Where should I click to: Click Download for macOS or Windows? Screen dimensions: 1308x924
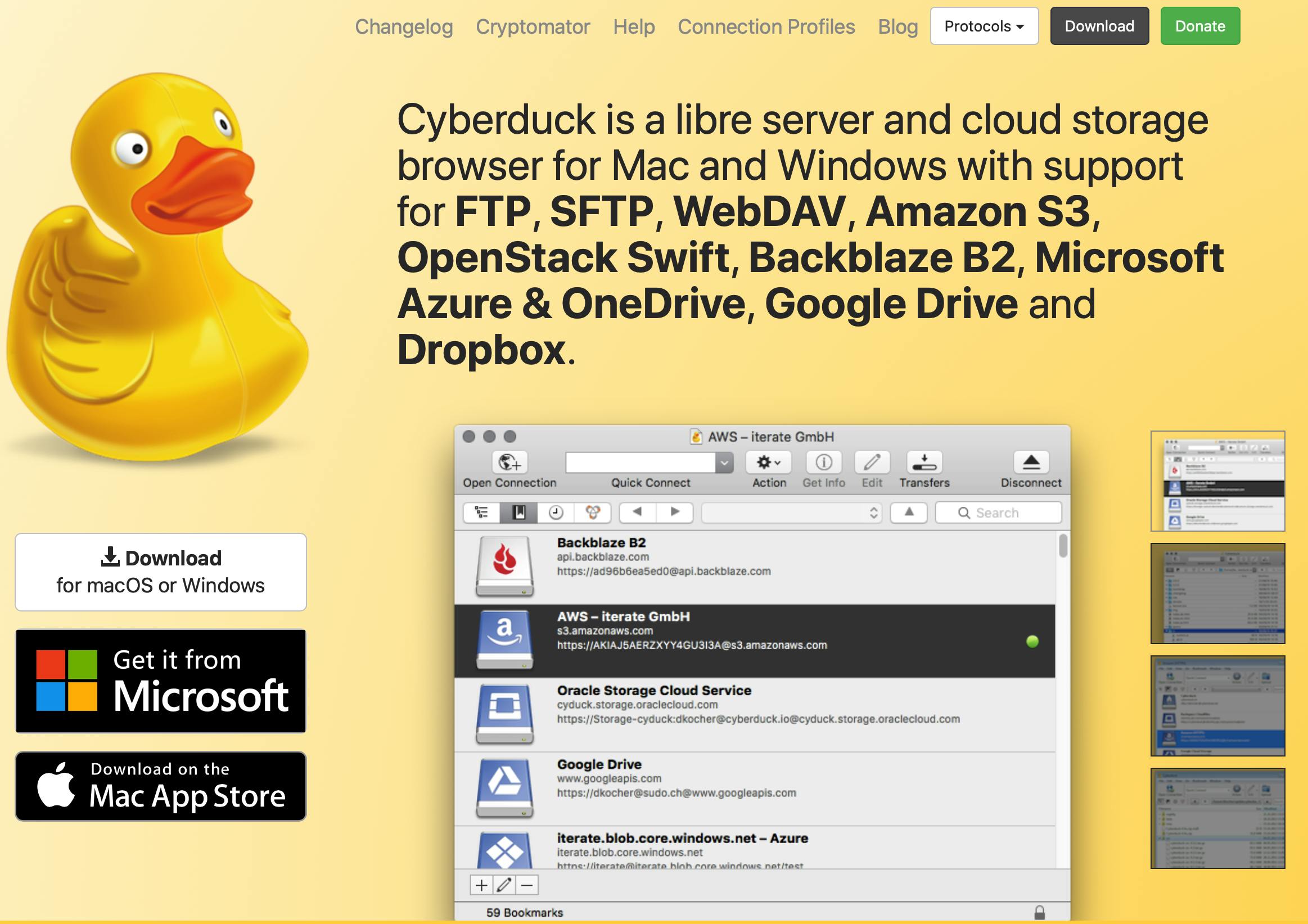tap(161, 572)
